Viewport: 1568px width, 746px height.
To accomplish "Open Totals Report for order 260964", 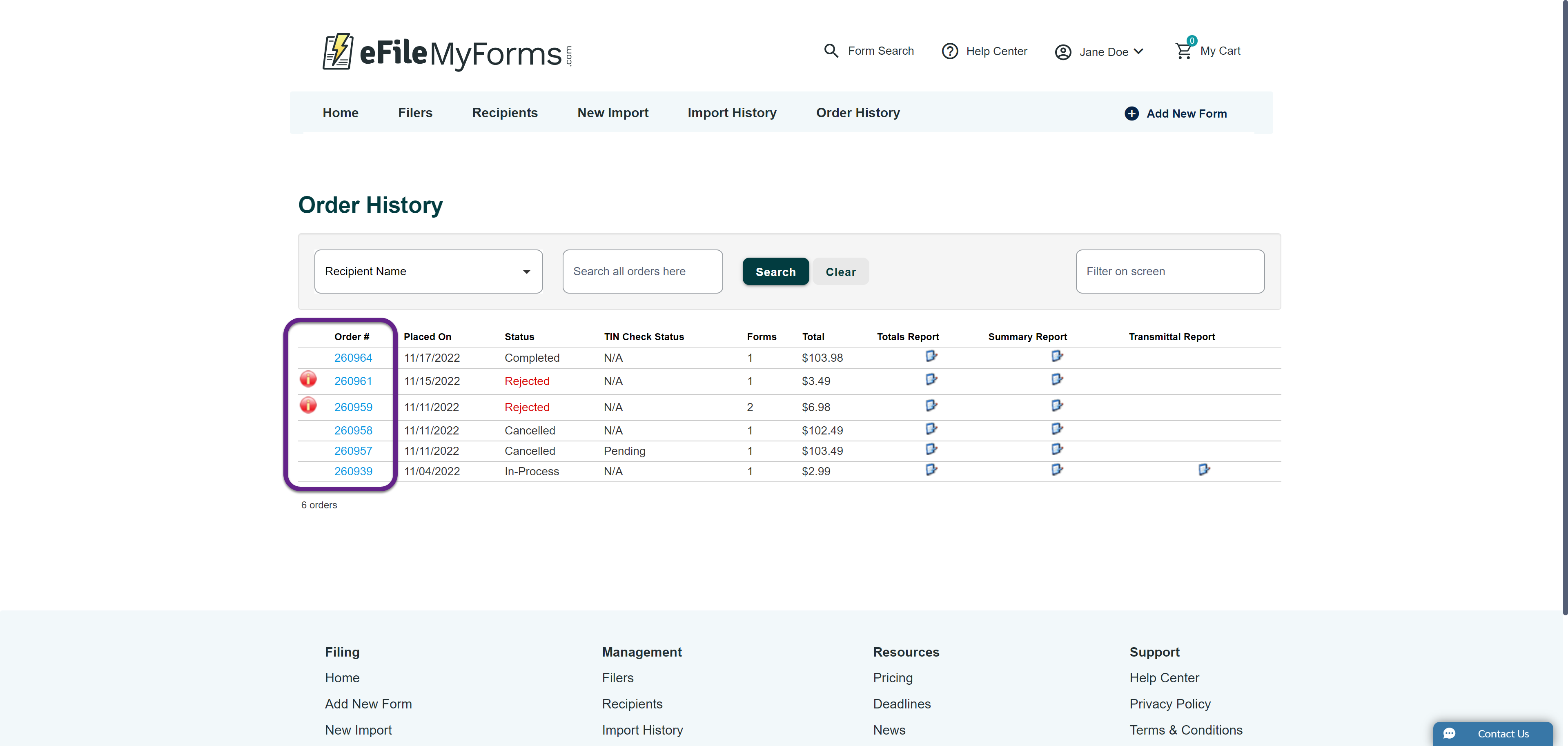I will pyautogui.click(x=931, y=356).
